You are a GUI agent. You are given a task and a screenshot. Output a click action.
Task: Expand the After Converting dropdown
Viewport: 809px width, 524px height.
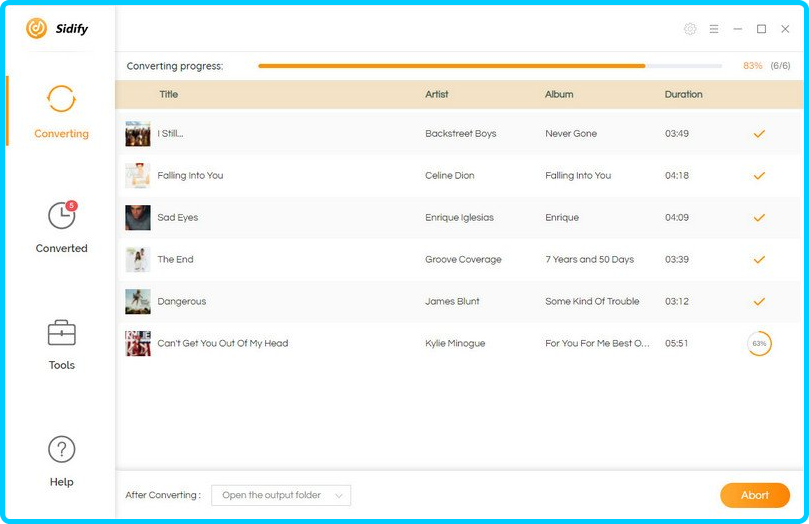[281, 495]
